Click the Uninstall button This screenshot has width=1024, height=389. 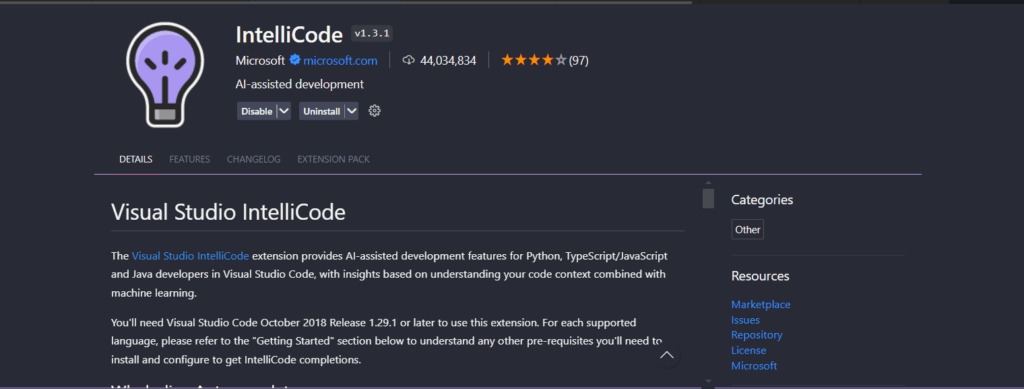coord(321,111)
